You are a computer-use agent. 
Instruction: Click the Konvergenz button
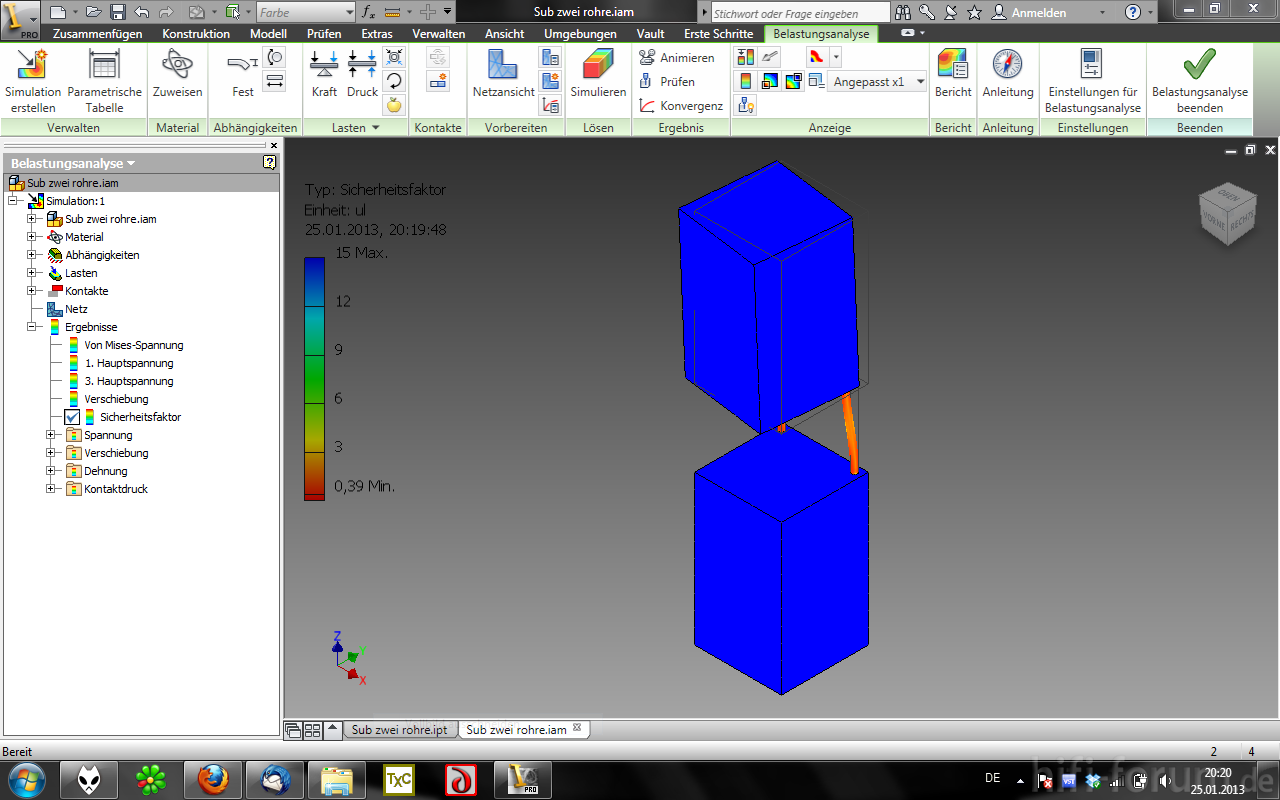coord(681,106)
